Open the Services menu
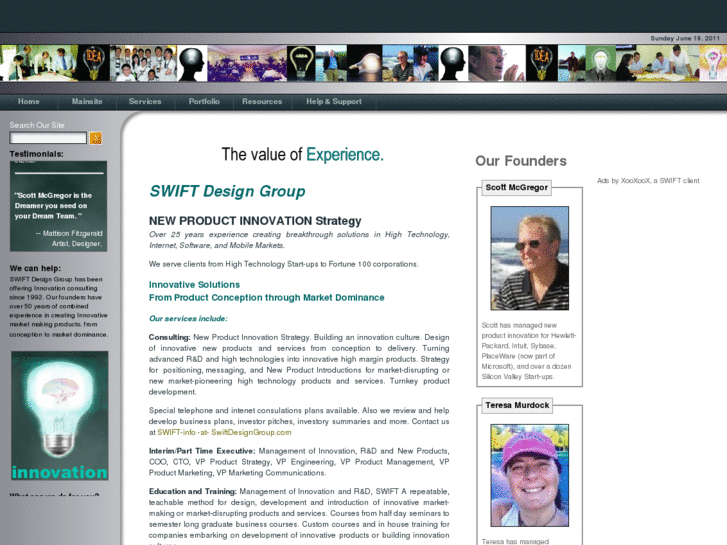The height and width of the screenshot is (545, 727). coord(145,102)
